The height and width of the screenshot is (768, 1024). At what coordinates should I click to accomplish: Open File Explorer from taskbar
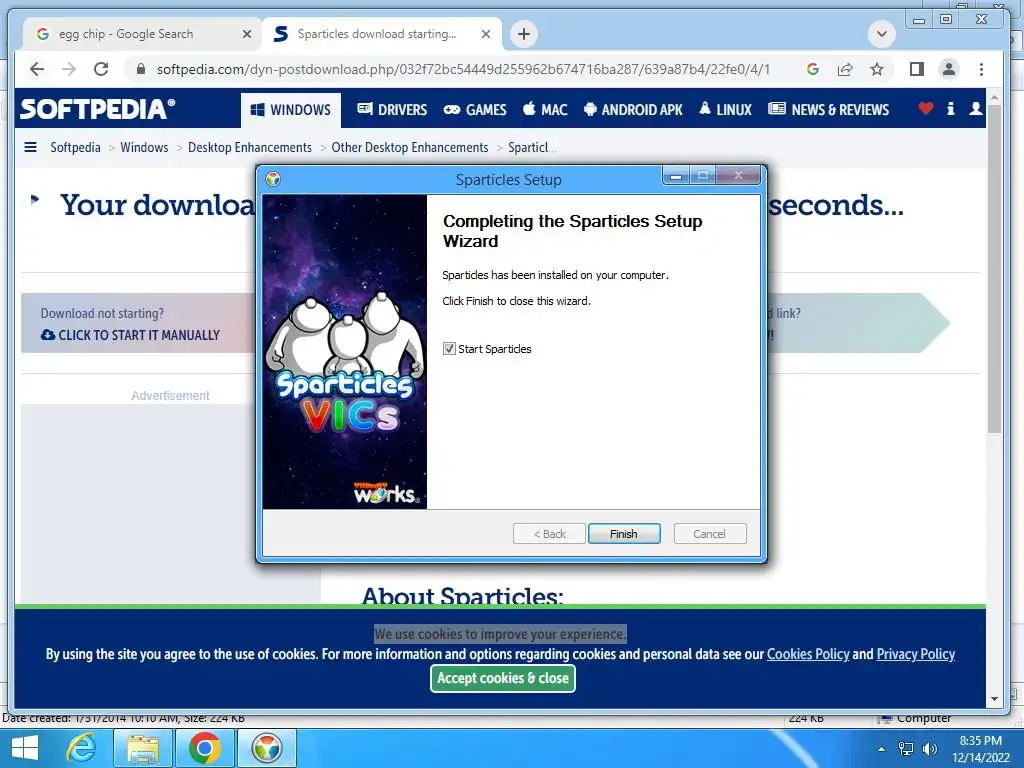pos(143,748)
